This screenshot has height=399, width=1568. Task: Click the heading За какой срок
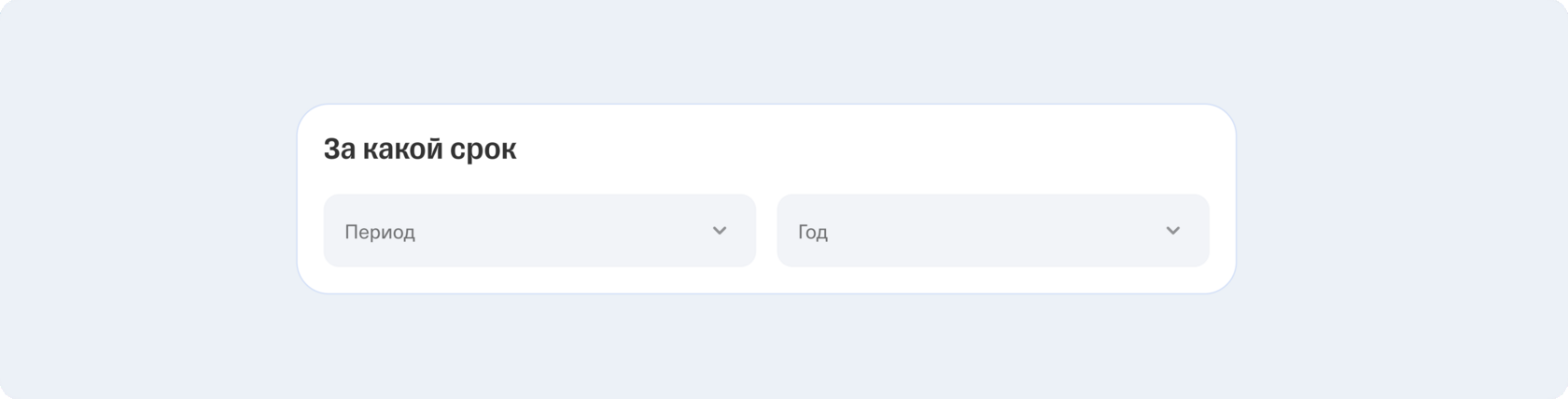[419, 150]
